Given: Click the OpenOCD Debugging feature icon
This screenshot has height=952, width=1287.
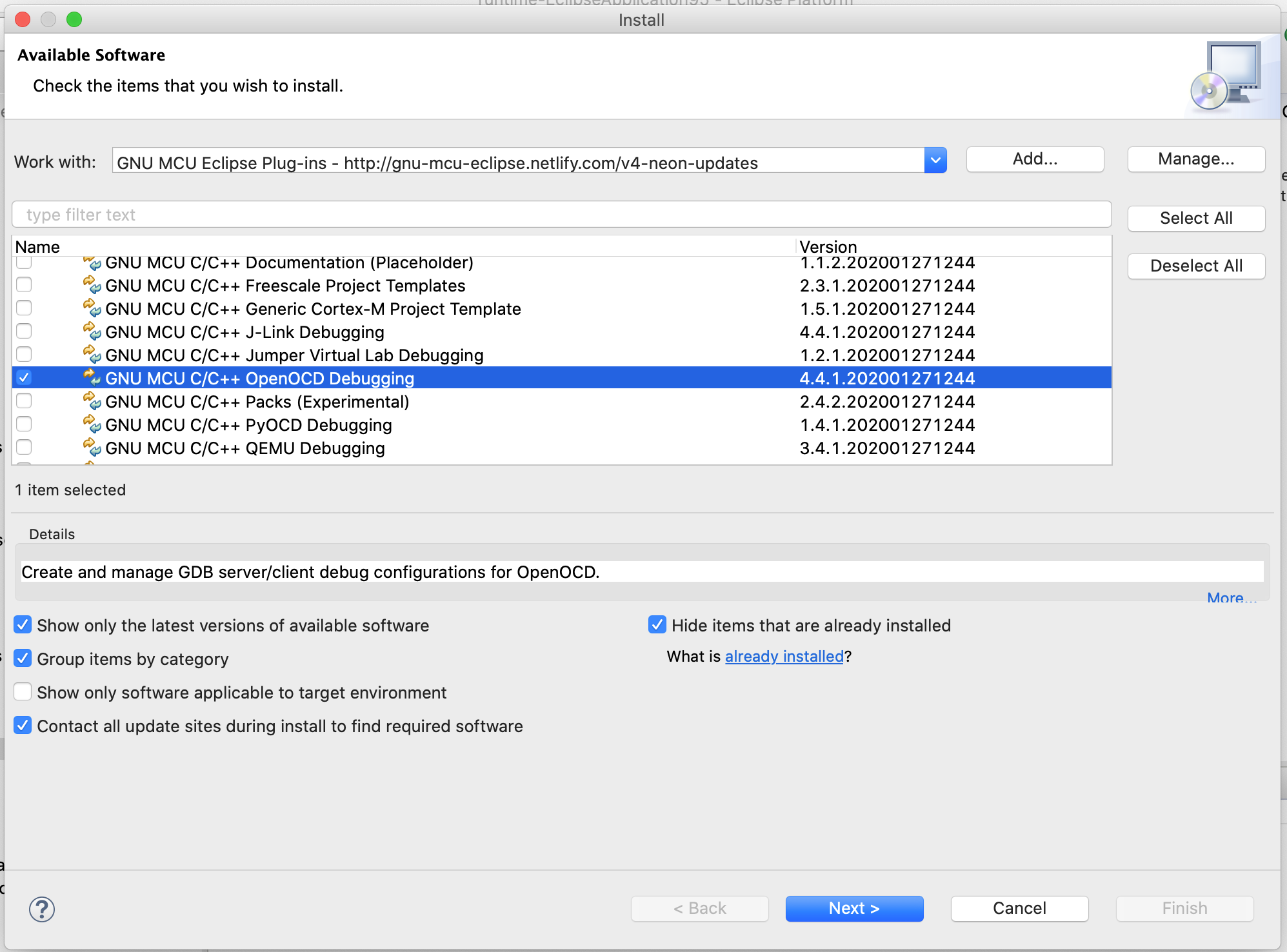Looking at the screenshot, I should [x=92, y=377].
